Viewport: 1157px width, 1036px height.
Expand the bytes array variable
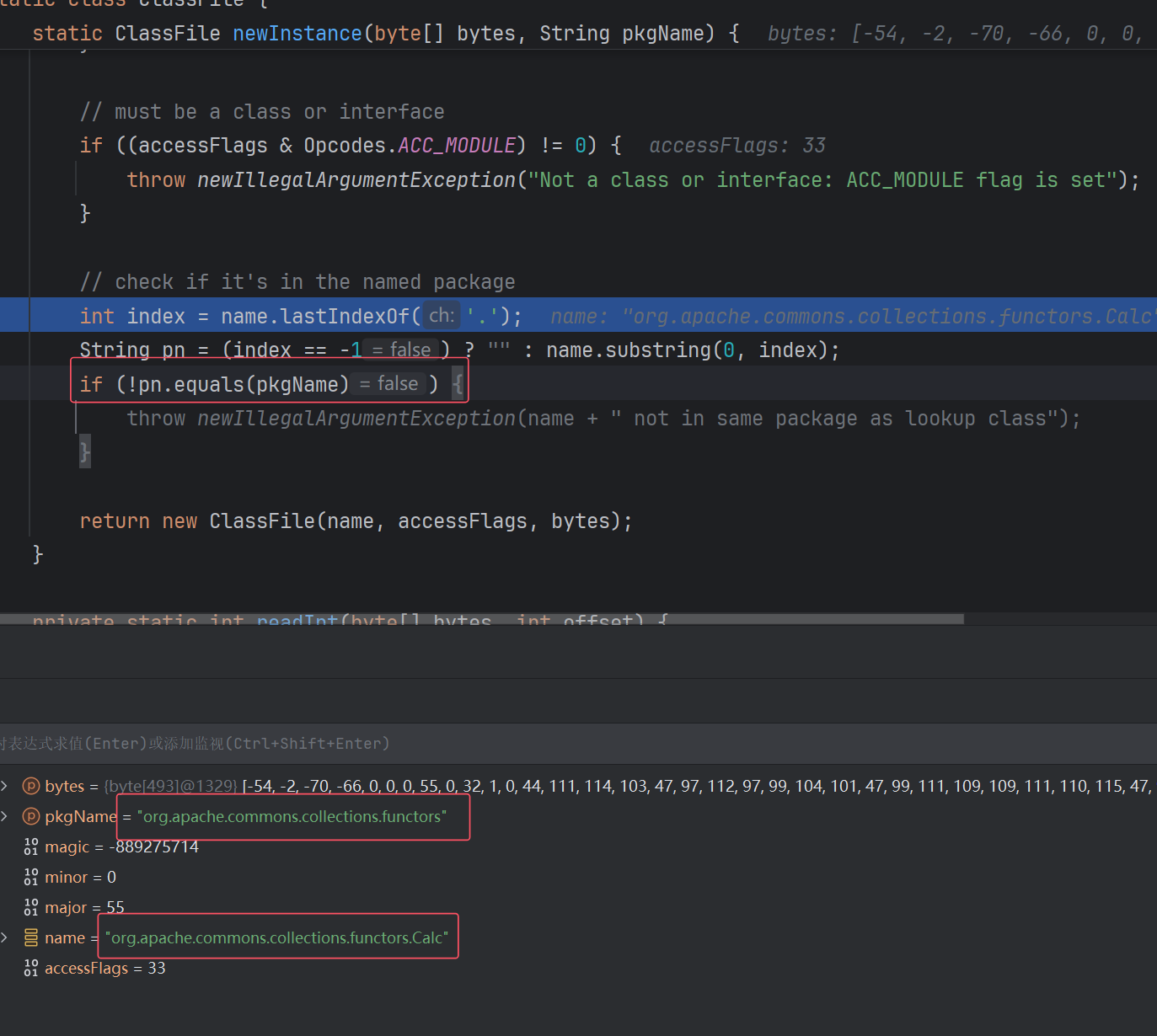(x=5, y=786)
